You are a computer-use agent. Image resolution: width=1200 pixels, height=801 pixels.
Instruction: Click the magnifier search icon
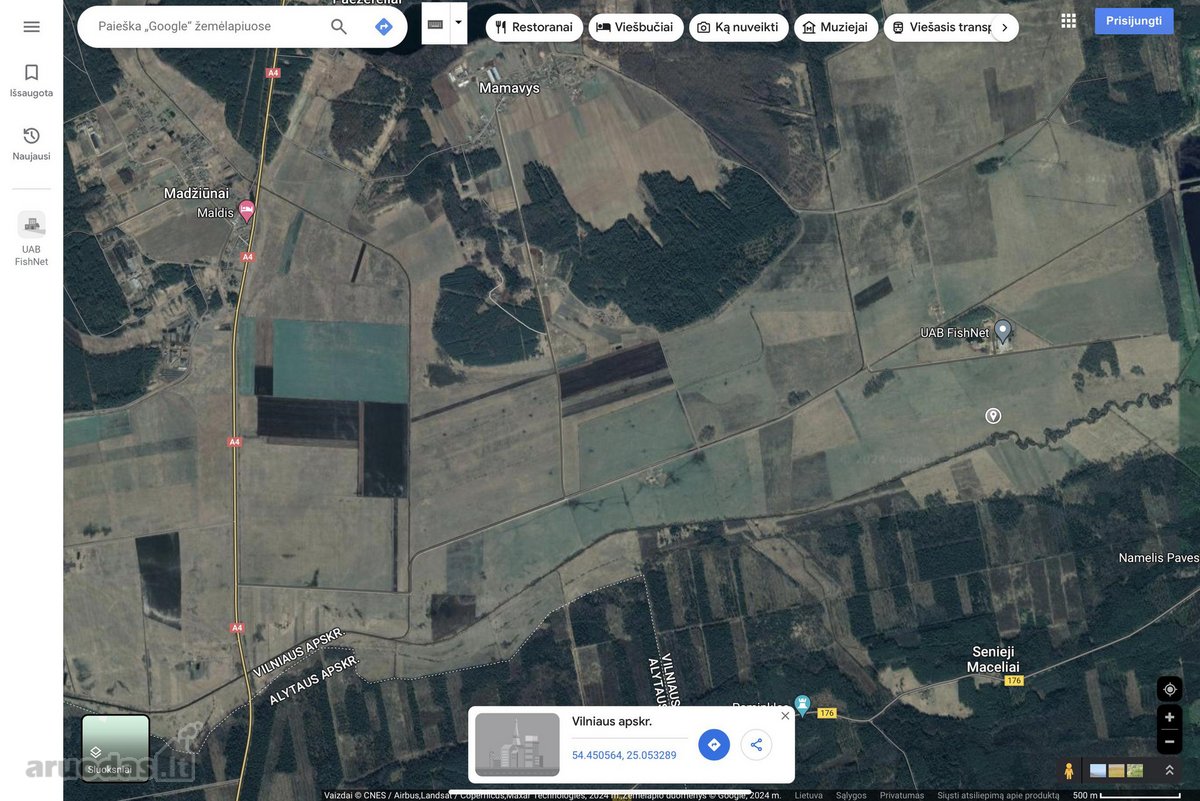click(339, 27)
